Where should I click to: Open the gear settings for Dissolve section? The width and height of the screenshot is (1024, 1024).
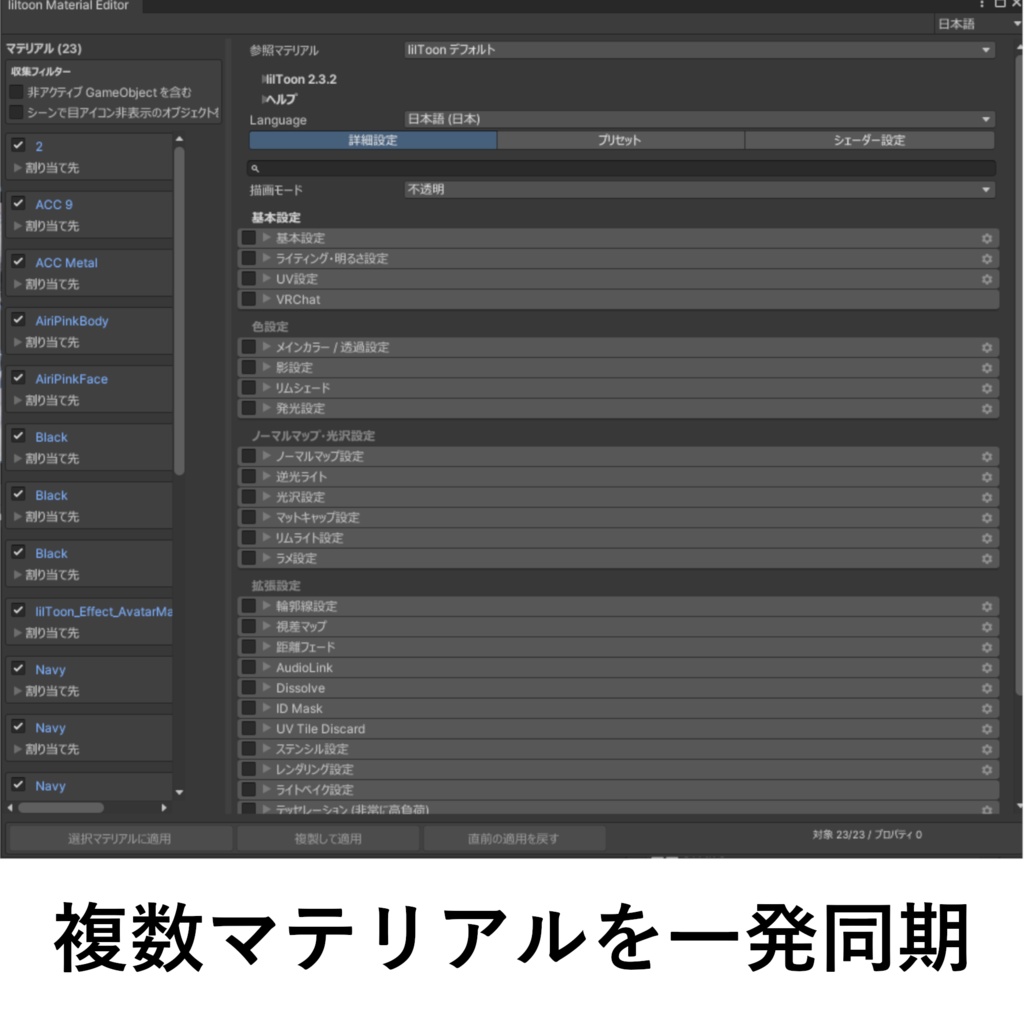click(x=986, y=688)
